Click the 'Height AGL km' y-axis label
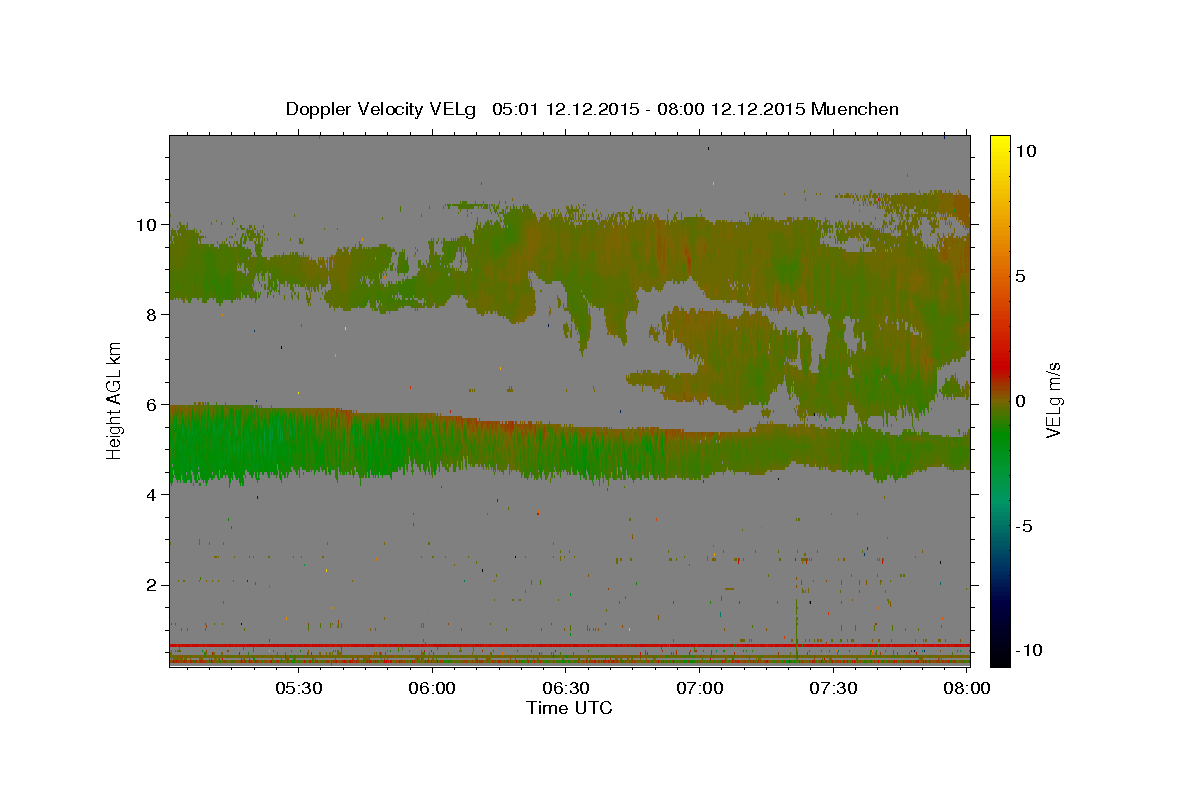 [115, 400]
